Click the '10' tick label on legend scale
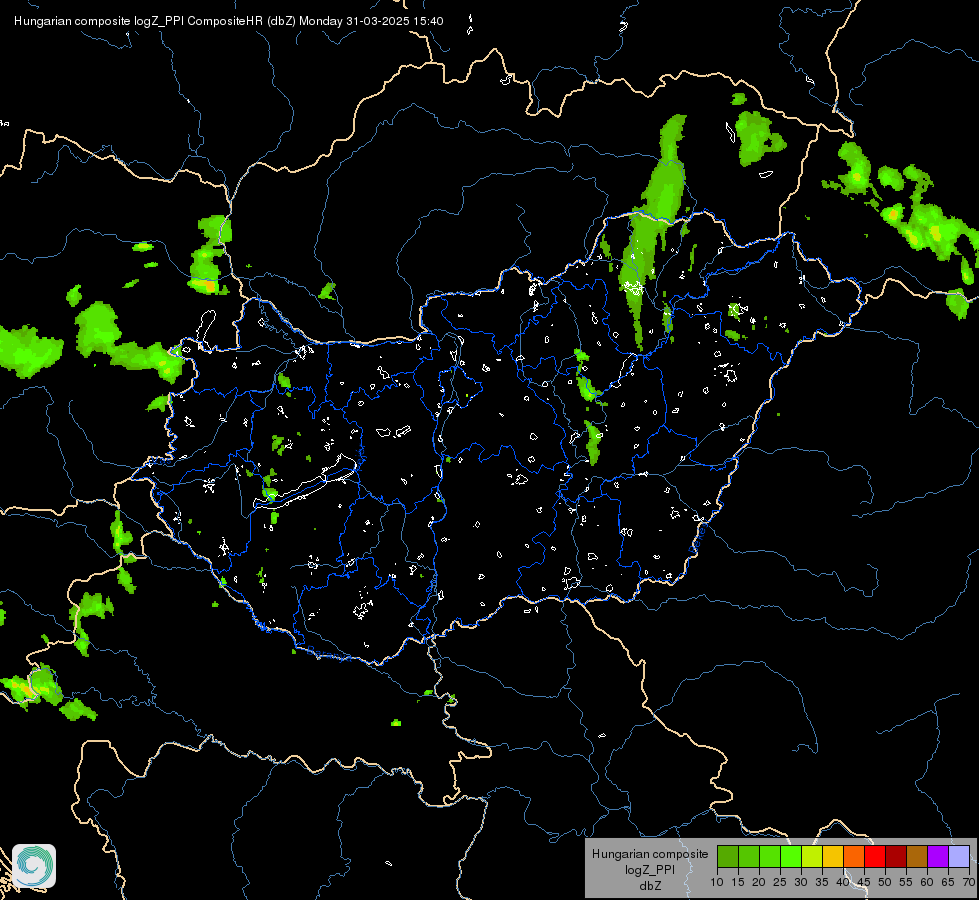This screenshot has height=900, width=979. (x=717, y=882)
